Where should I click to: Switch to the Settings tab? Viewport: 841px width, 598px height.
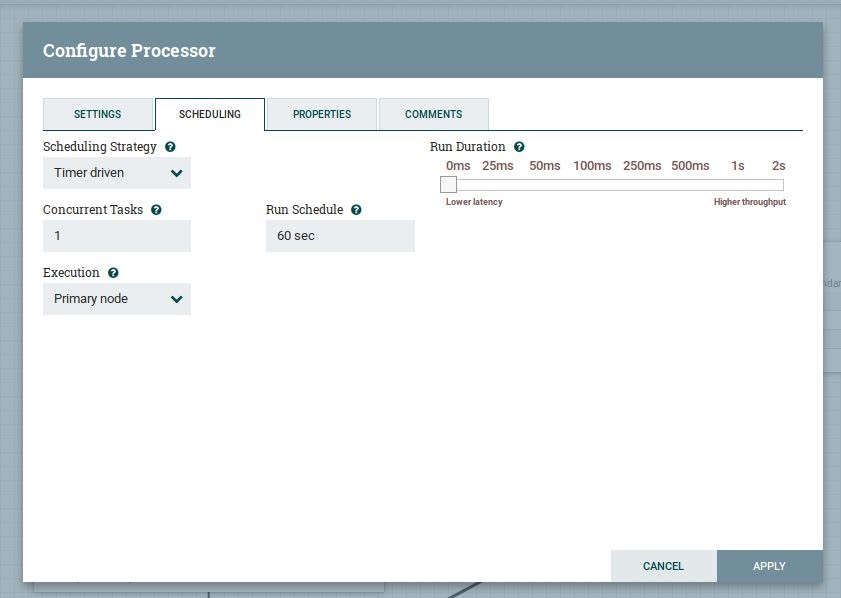[98, 114]
